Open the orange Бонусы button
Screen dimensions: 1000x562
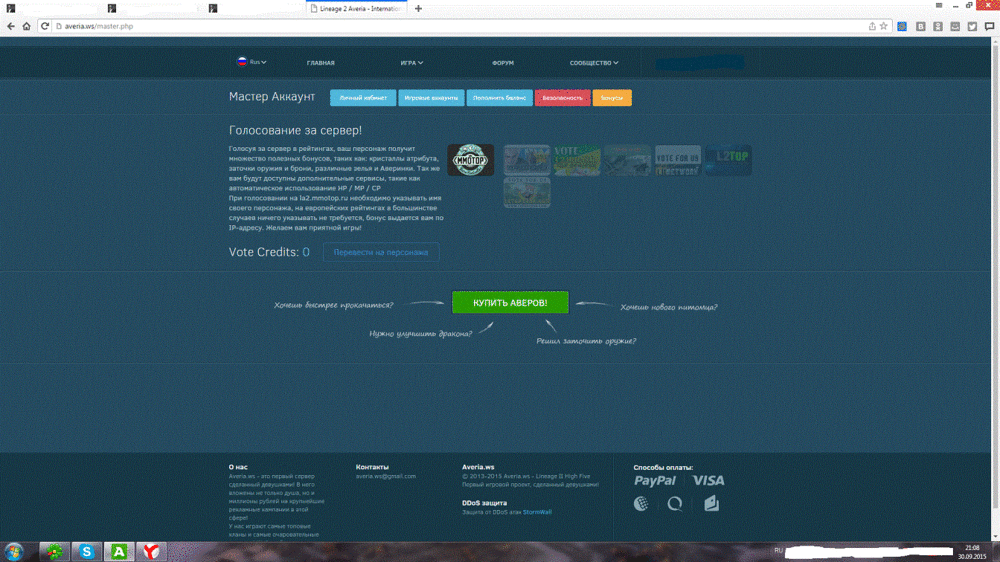click(612, 98)
